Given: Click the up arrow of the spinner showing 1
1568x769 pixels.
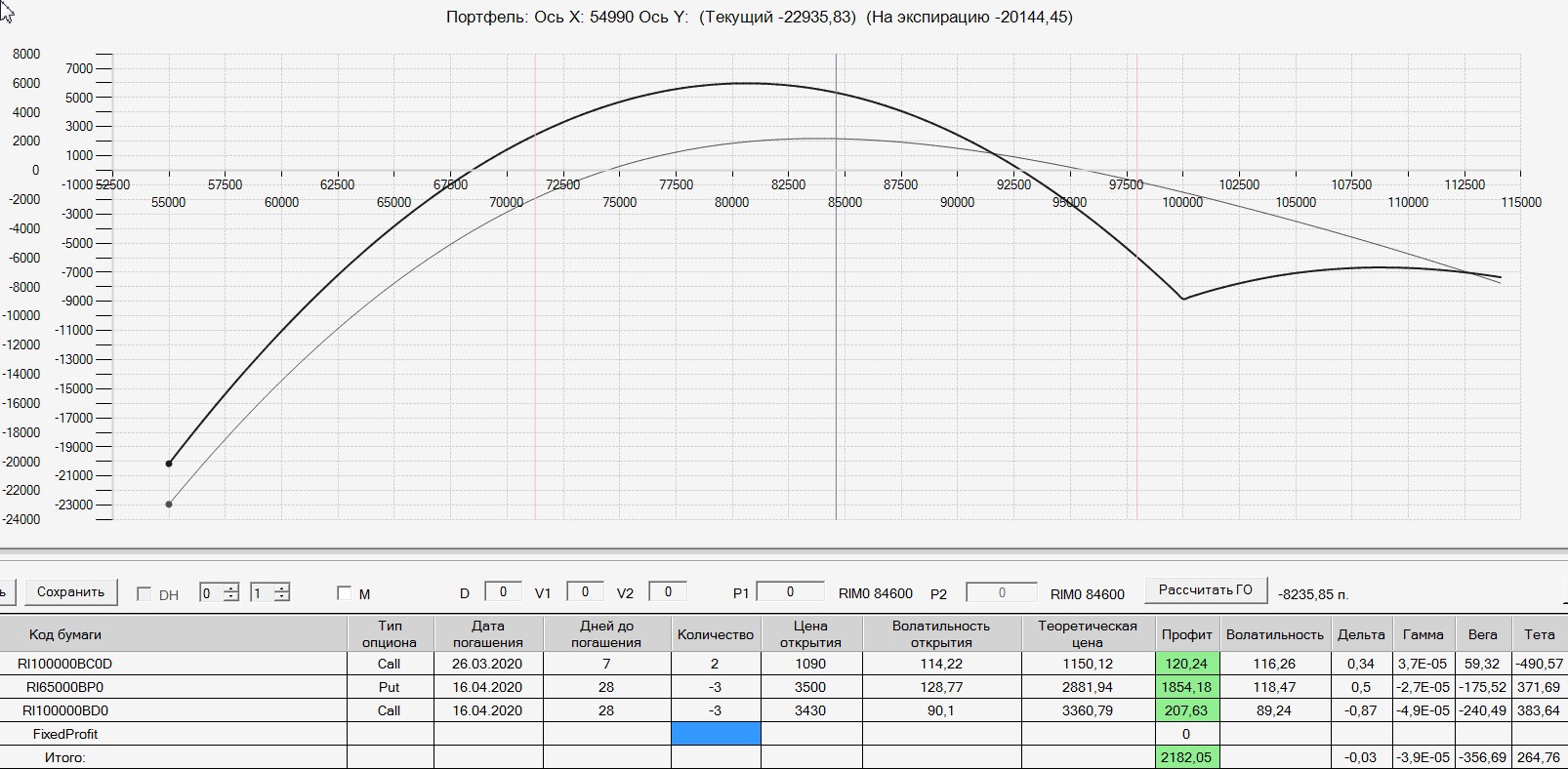Looking at the screenshot, I should pos(281,588).
